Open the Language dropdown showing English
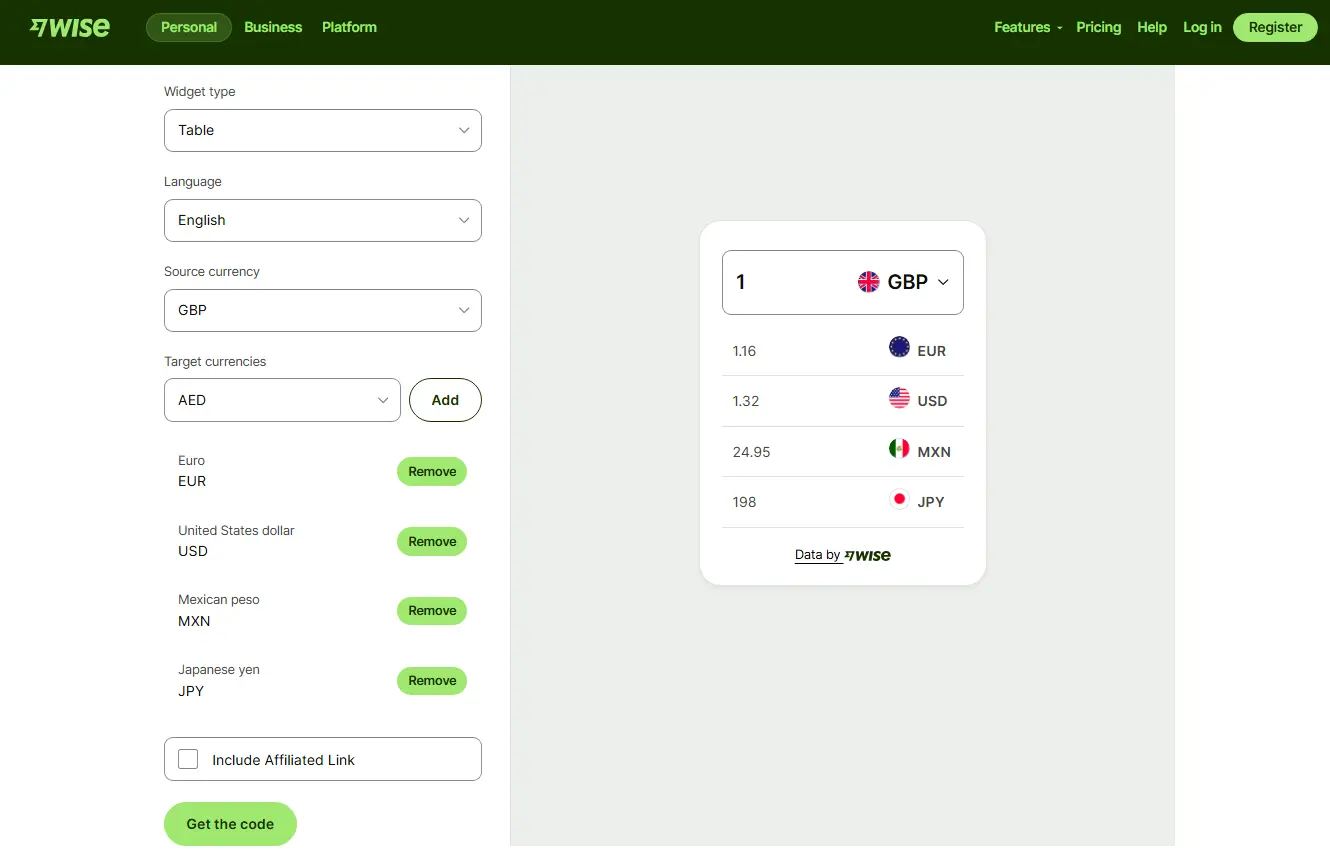The width and height of the screenshot is (1330, 868). (x=323, y=220)
